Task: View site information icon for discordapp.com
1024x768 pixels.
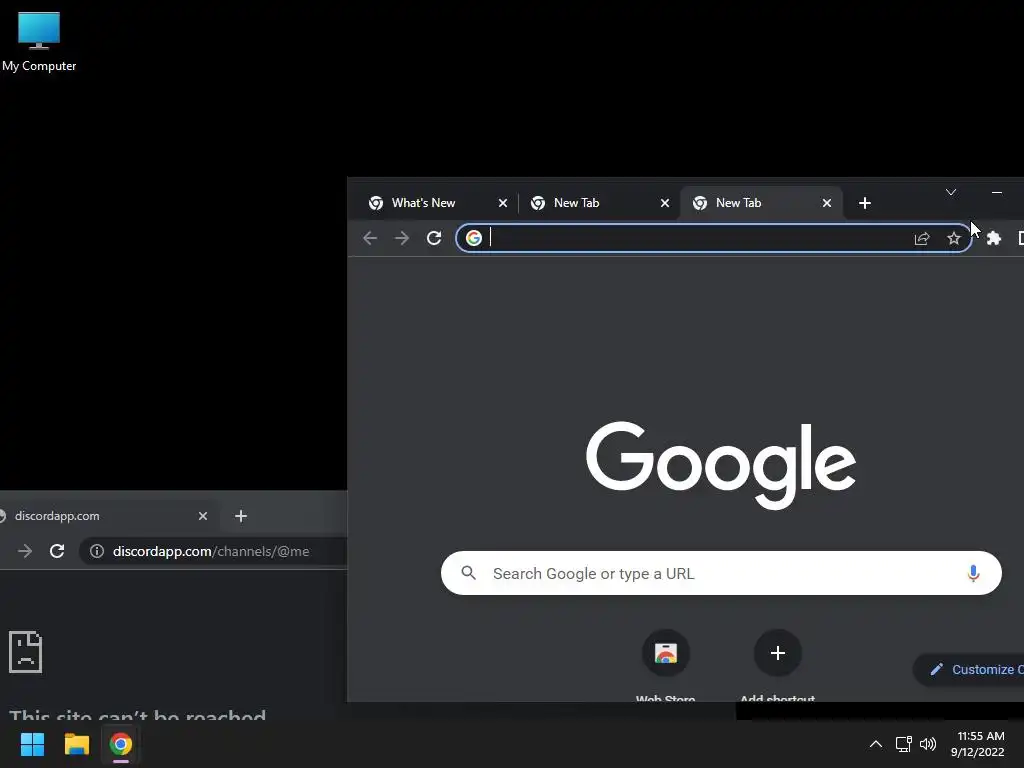Action: (97, 551)
